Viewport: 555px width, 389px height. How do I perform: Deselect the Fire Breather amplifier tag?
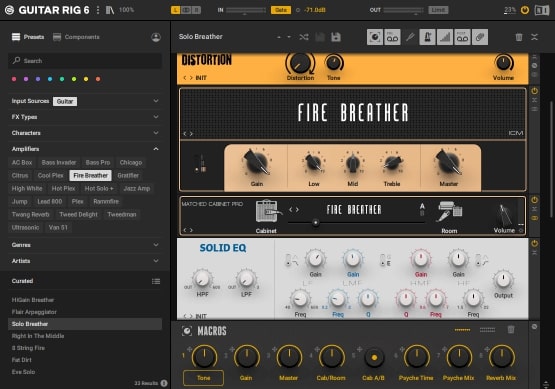(x=91, y=176)
